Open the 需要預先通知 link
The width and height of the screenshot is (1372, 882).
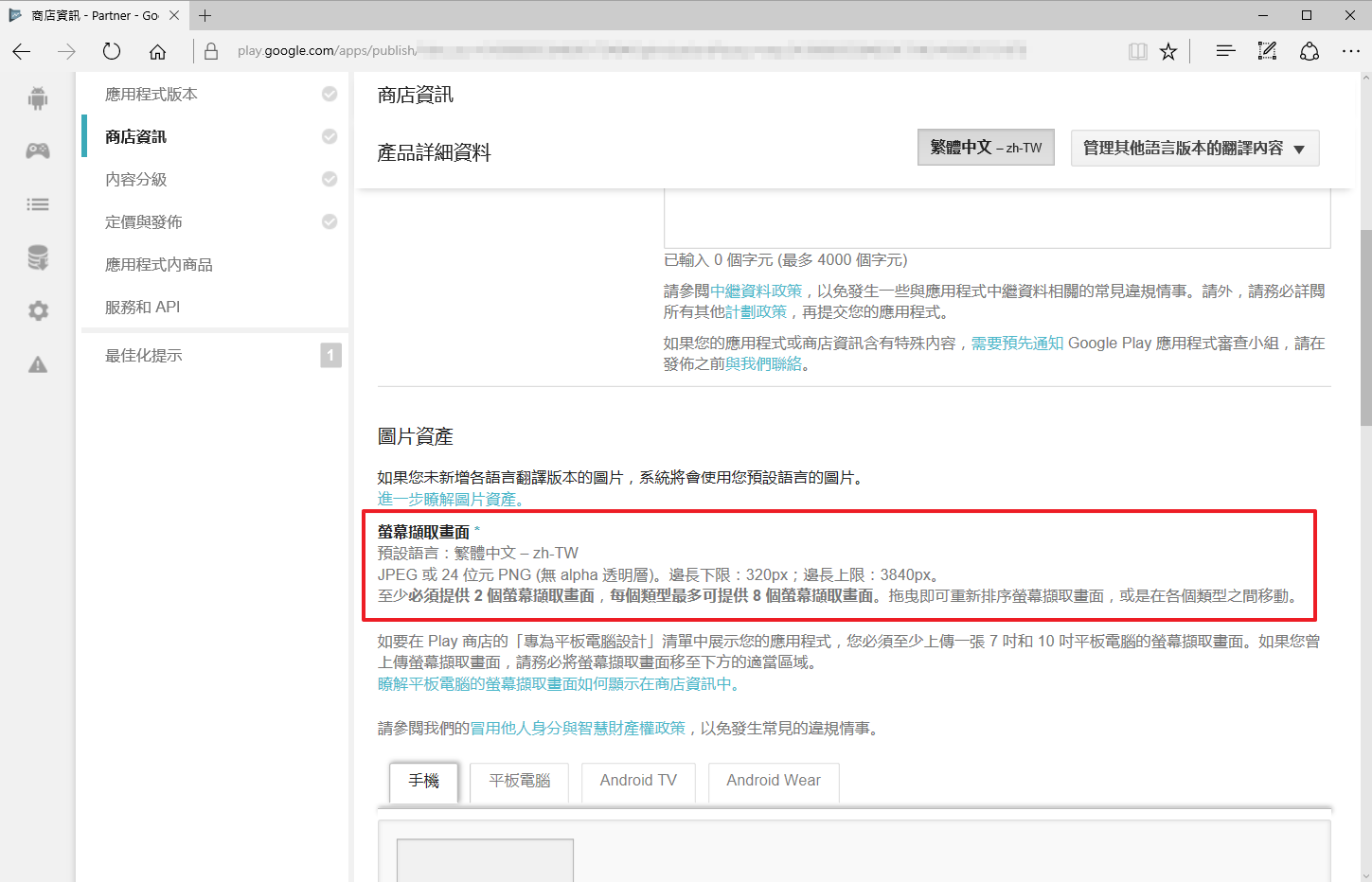[x=1017, y=343]
